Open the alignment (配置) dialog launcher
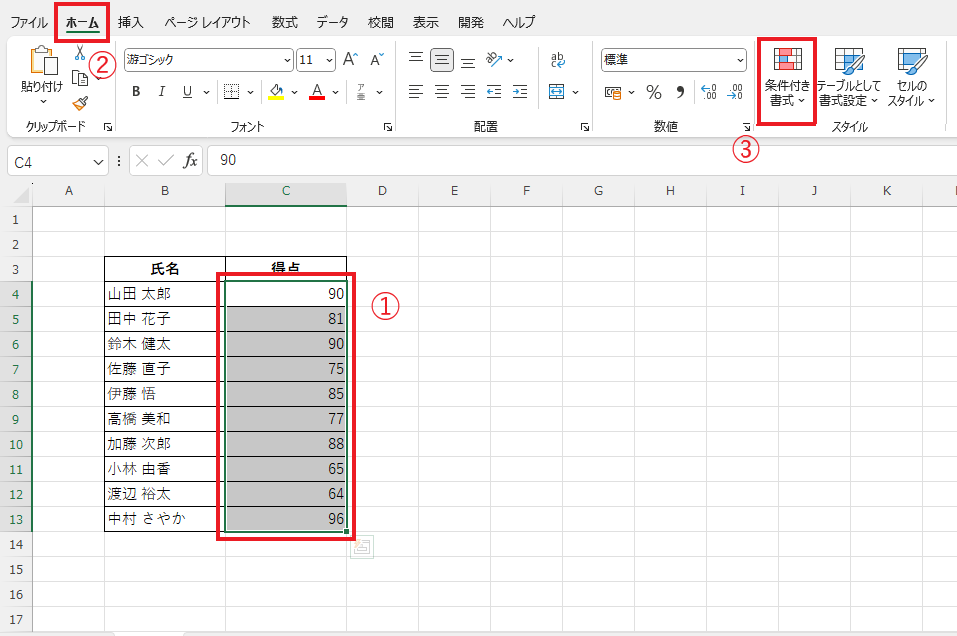This screenshot has width=957, height=636. [585, 127]
